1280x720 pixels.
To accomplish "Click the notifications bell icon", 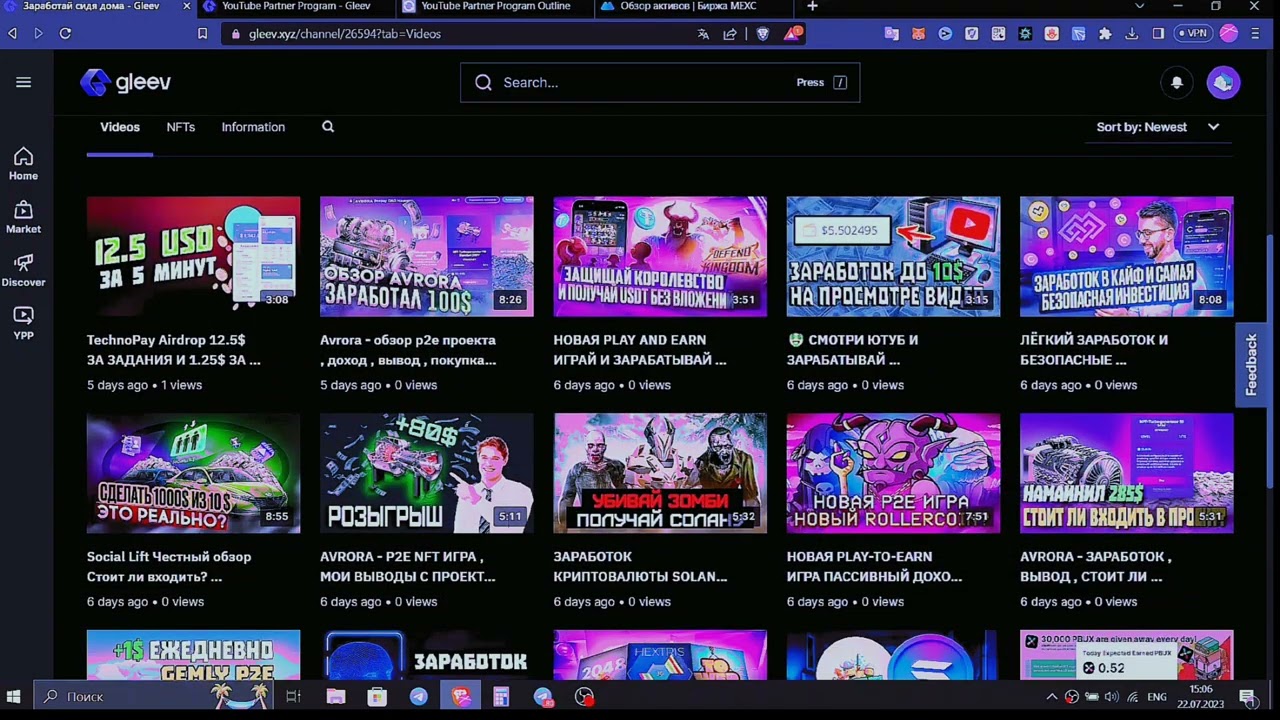I will [x=1177, y=82].
